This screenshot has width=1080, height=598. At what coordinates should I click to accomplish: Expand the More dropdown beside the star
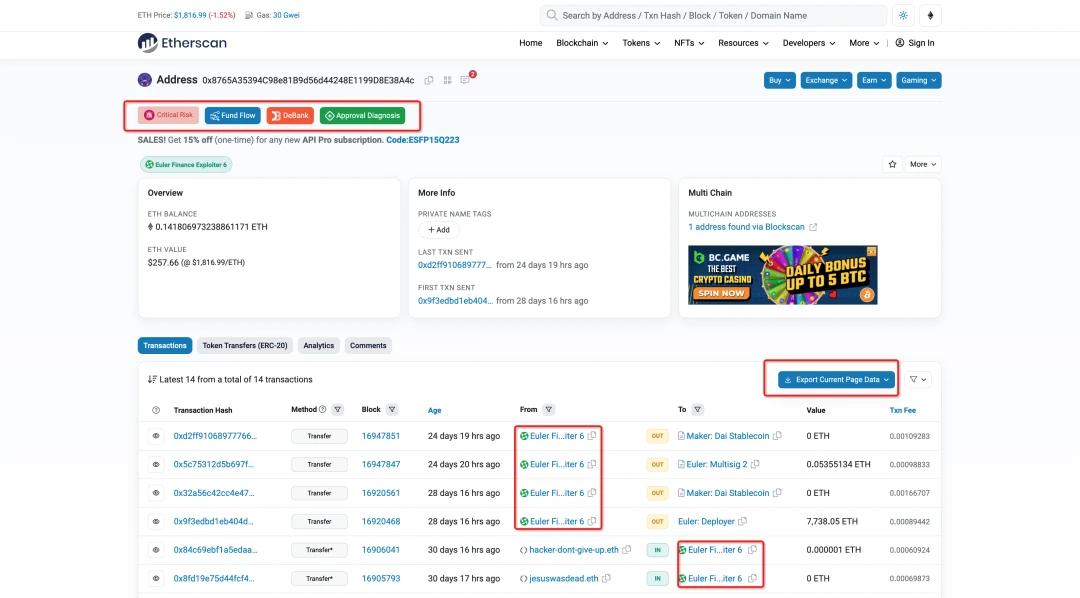tap(922, 164)
